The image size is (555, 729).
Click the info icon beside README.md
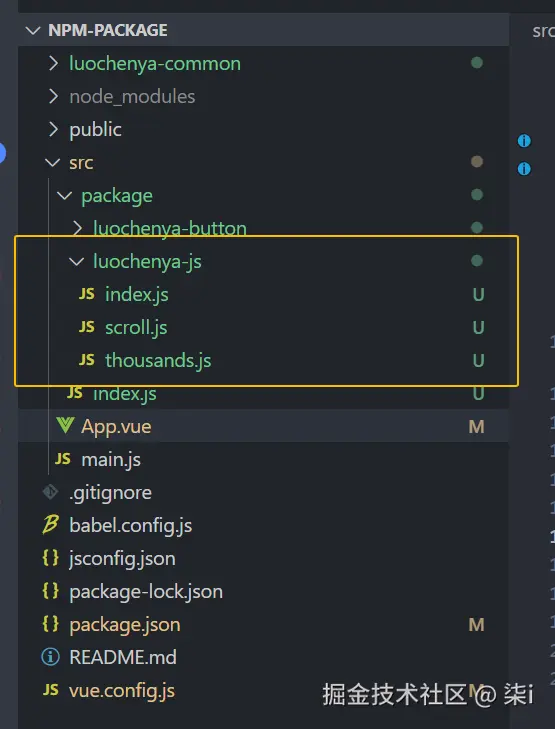coord(50,657)
